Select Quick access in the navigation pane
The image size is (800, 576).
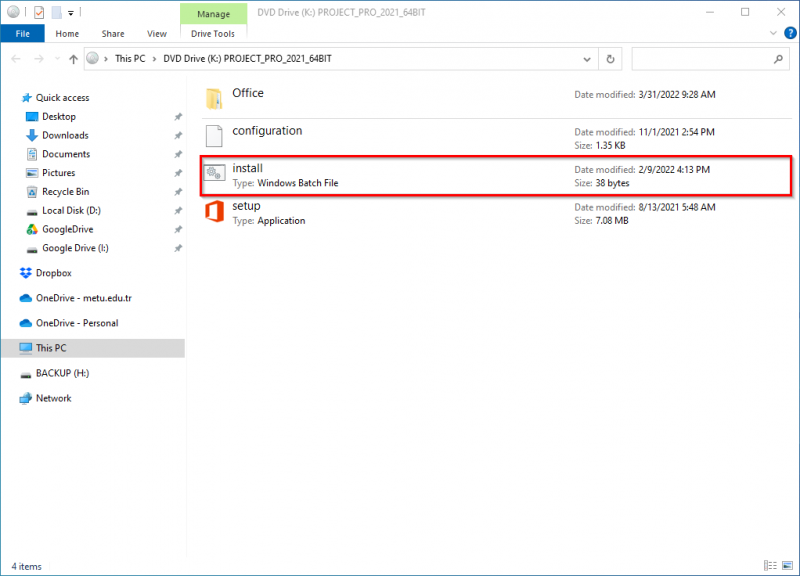62,97
